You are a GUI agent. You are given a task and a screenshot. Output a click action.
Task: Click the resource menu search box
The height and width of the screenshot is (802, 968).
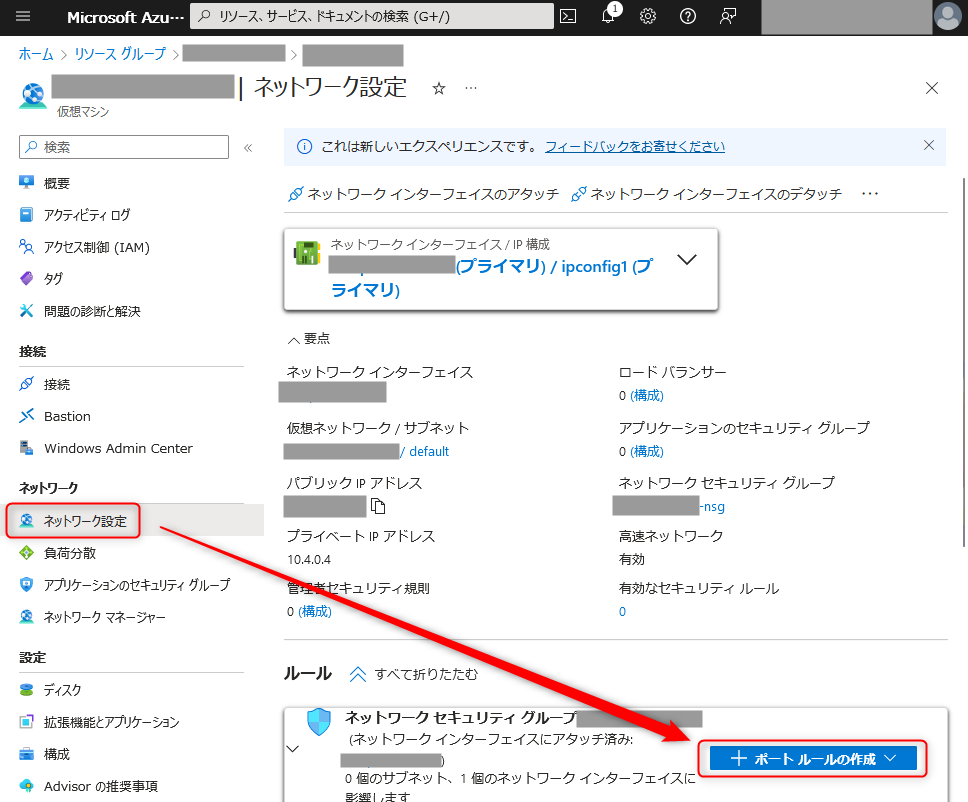click(x=124, y=147)
